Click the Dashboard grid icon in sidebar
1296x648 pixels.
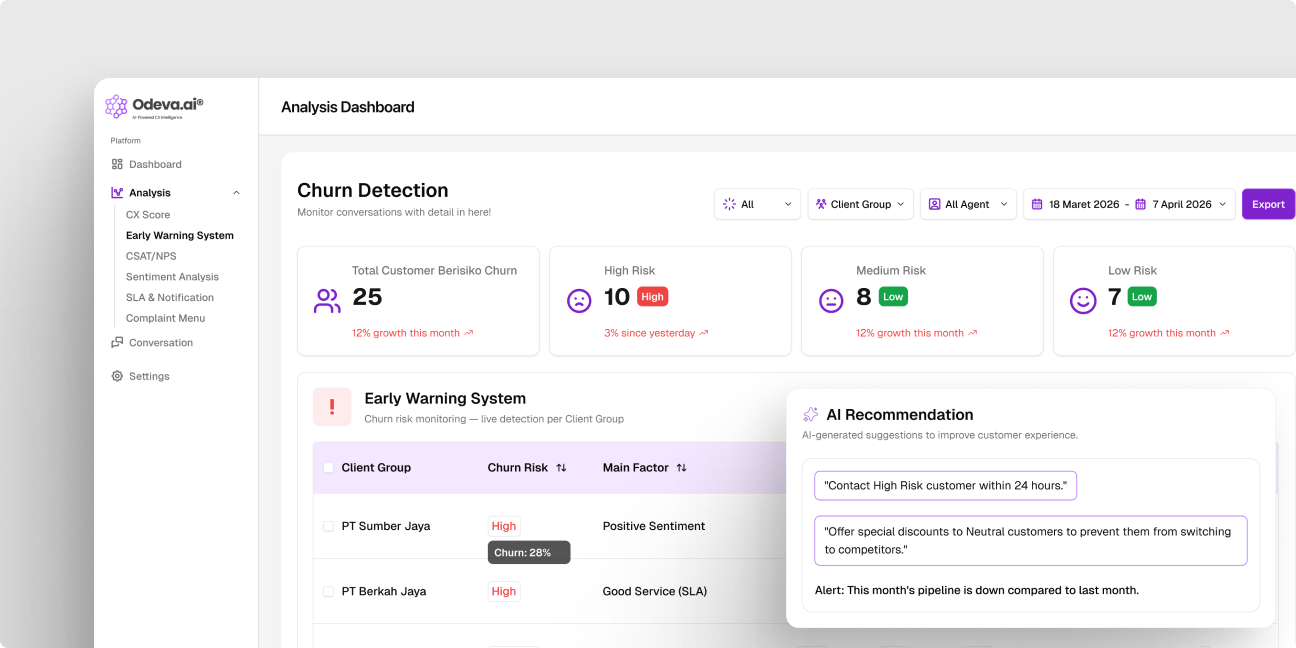117,164
